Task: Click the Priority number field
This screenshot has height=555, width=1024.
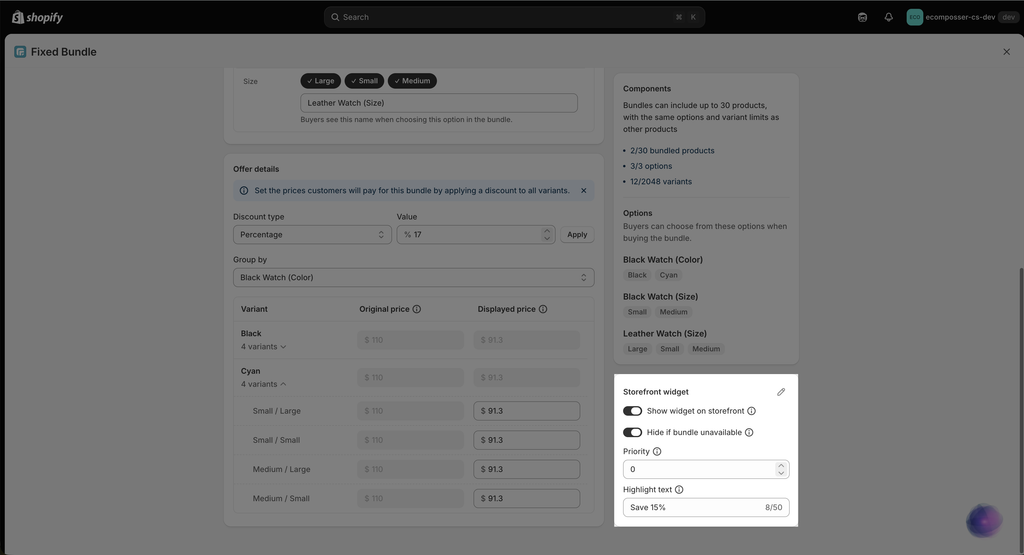Action: pyautogui.click(x=706, y=469)
